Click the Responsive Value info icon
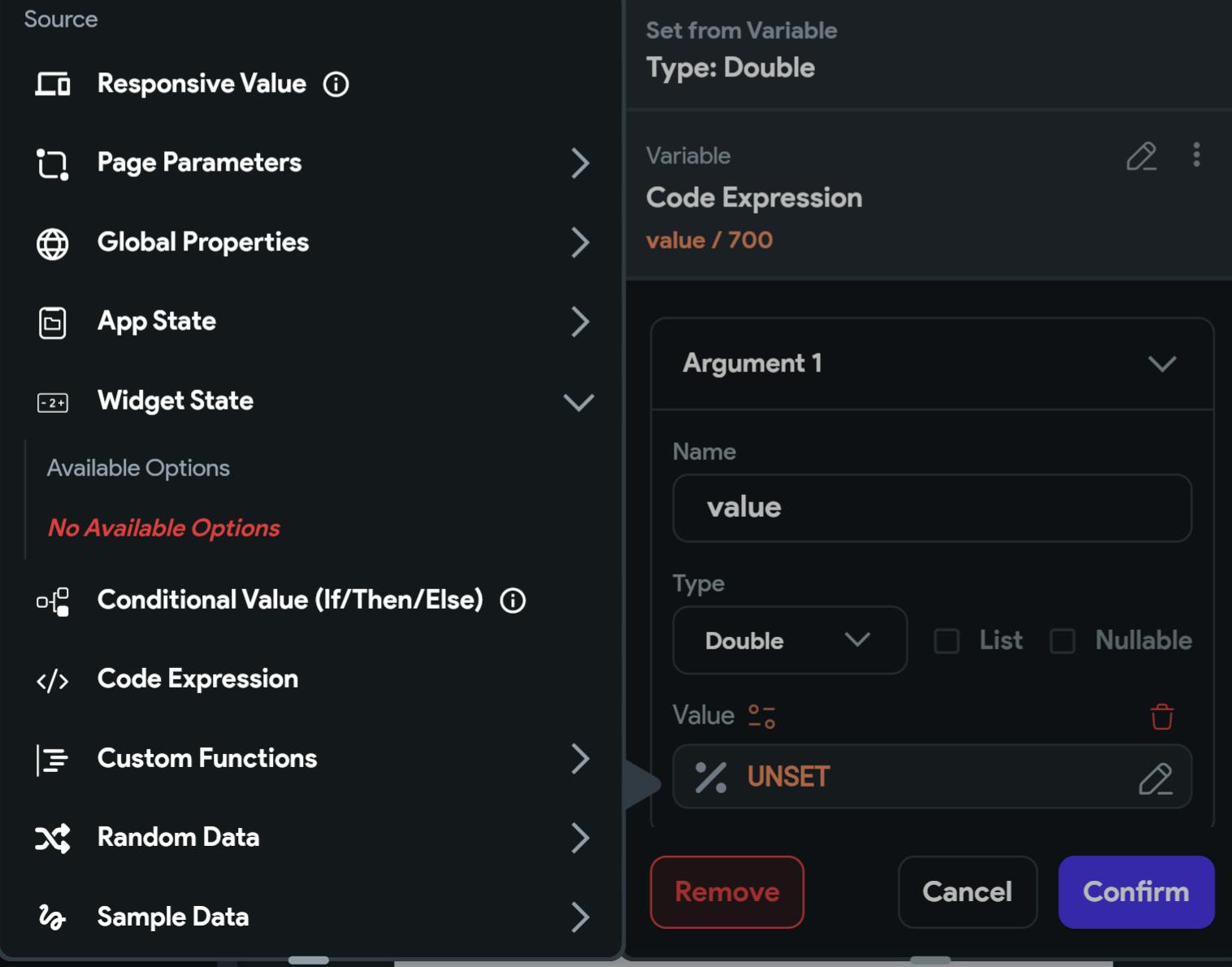Viewport: 1232px width, 967px height. coord(336,84)
